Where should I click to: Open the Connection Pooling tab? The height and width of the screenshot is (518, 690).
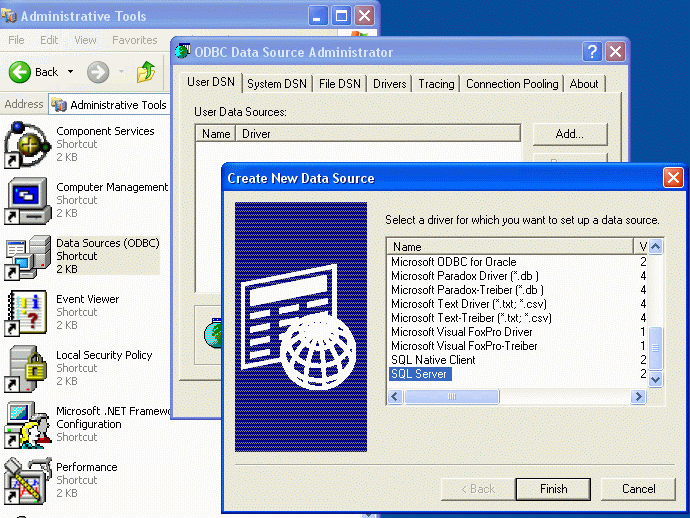pyautogui.click(x=512, y=84)
